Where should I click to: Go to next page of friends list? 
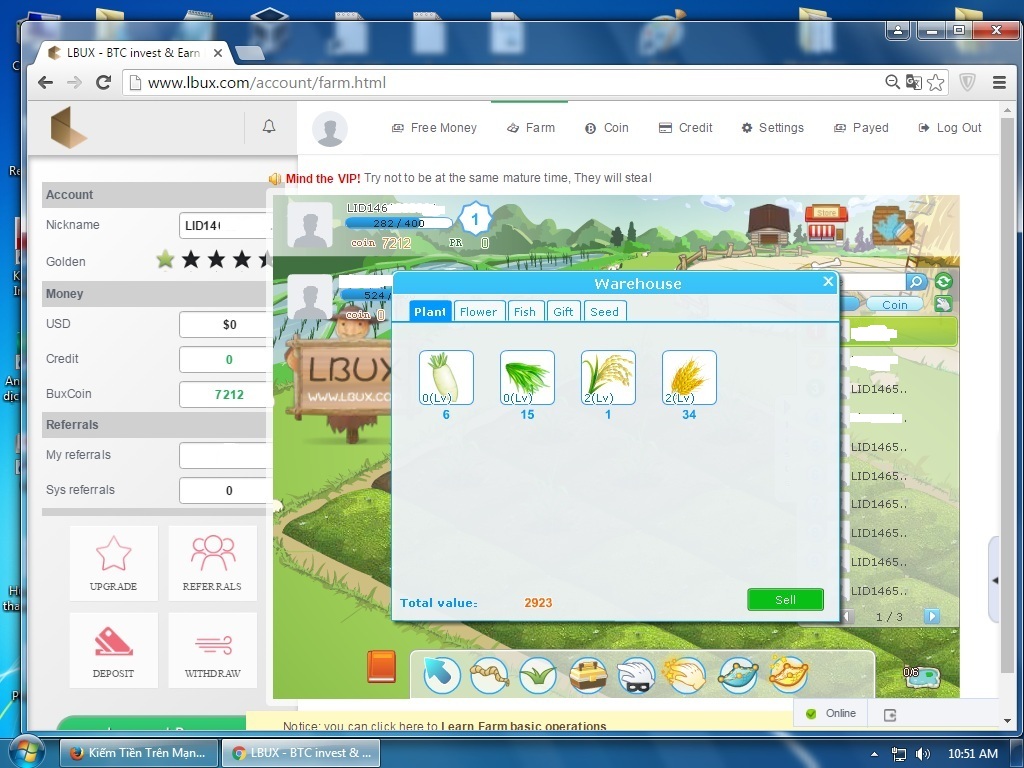[932, 616]
